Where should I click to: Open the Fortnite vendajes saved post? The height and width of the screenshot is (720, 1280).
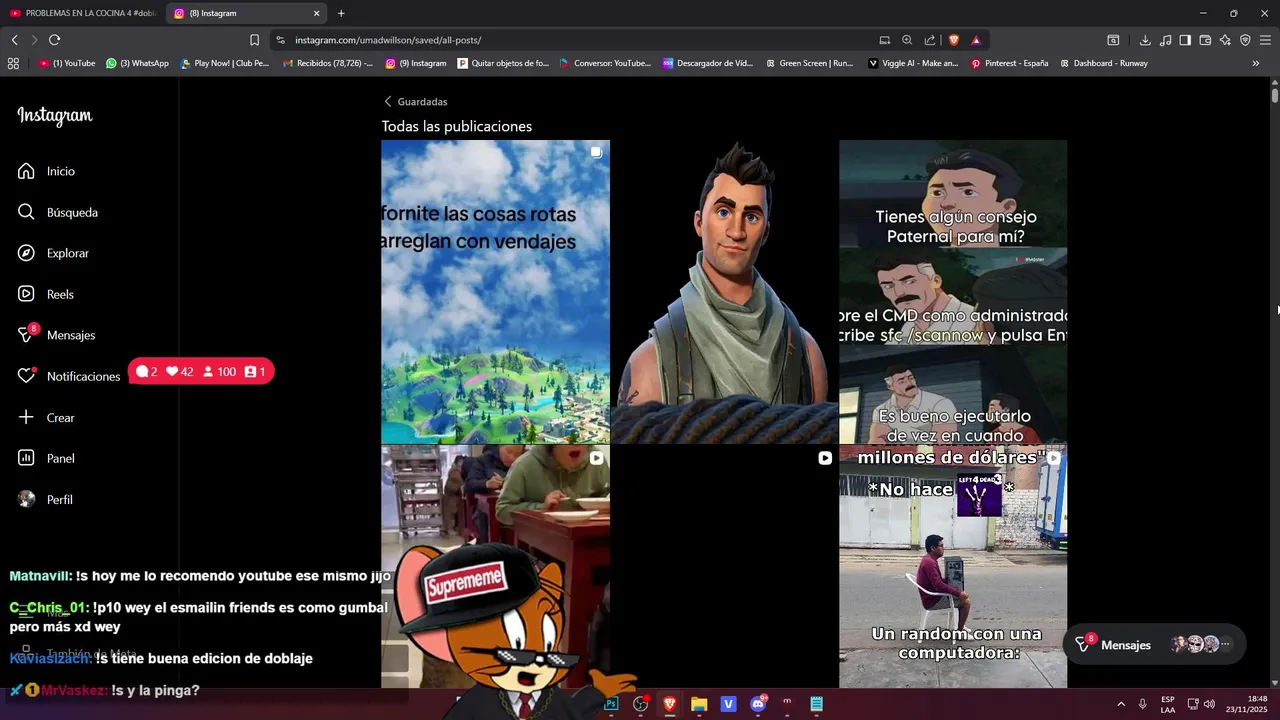pos(495,291)
